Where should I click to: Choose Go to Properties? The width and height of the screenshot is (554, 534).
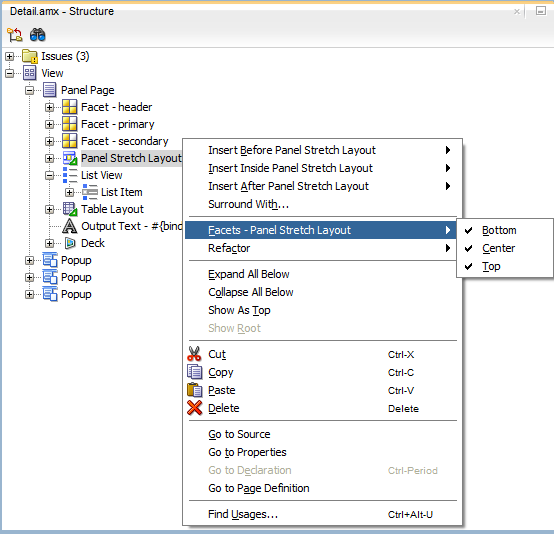(322, 452)
